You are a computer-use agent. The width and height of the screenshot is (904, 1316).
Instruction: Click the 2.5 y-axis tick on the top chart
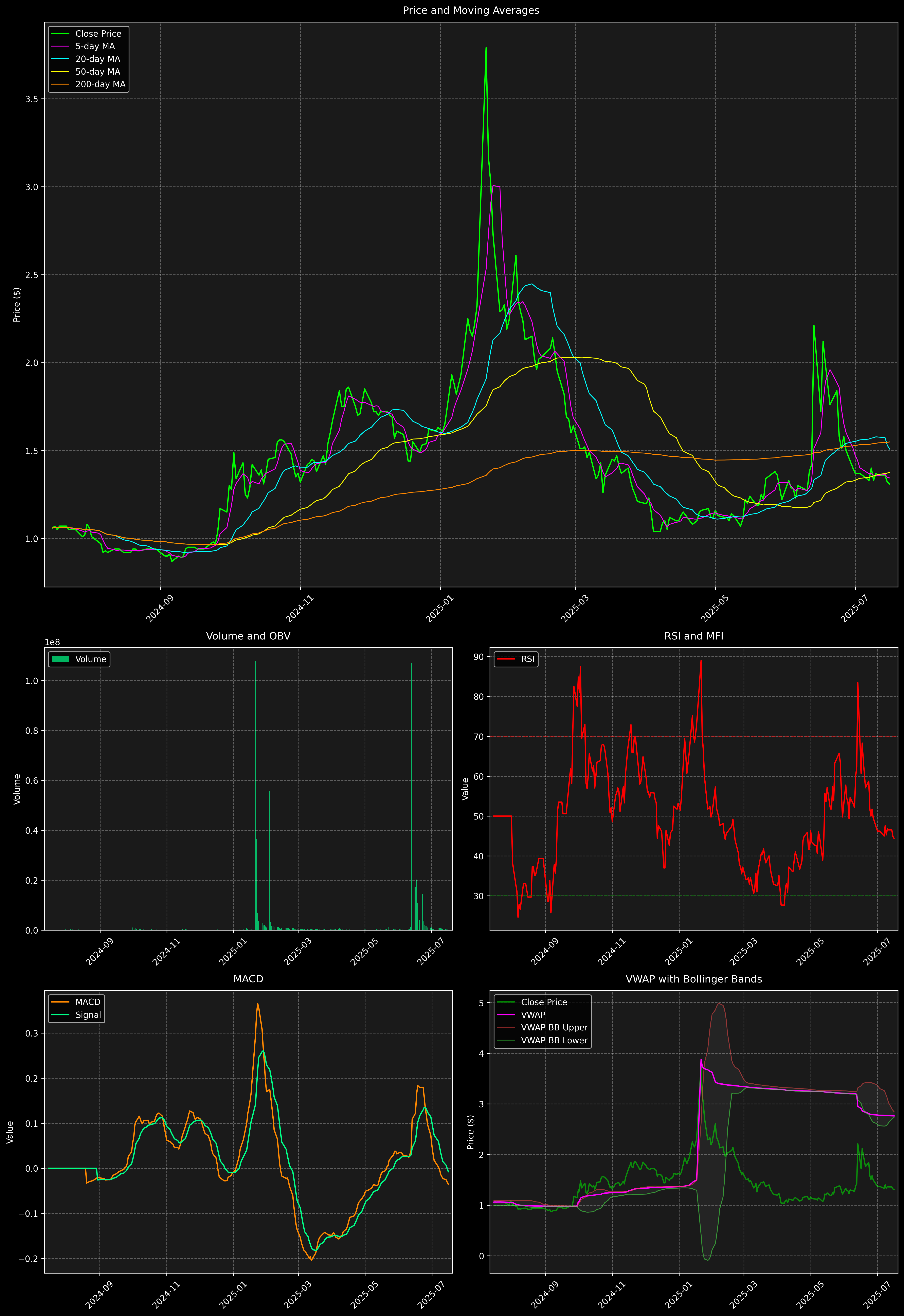[32, 275]
